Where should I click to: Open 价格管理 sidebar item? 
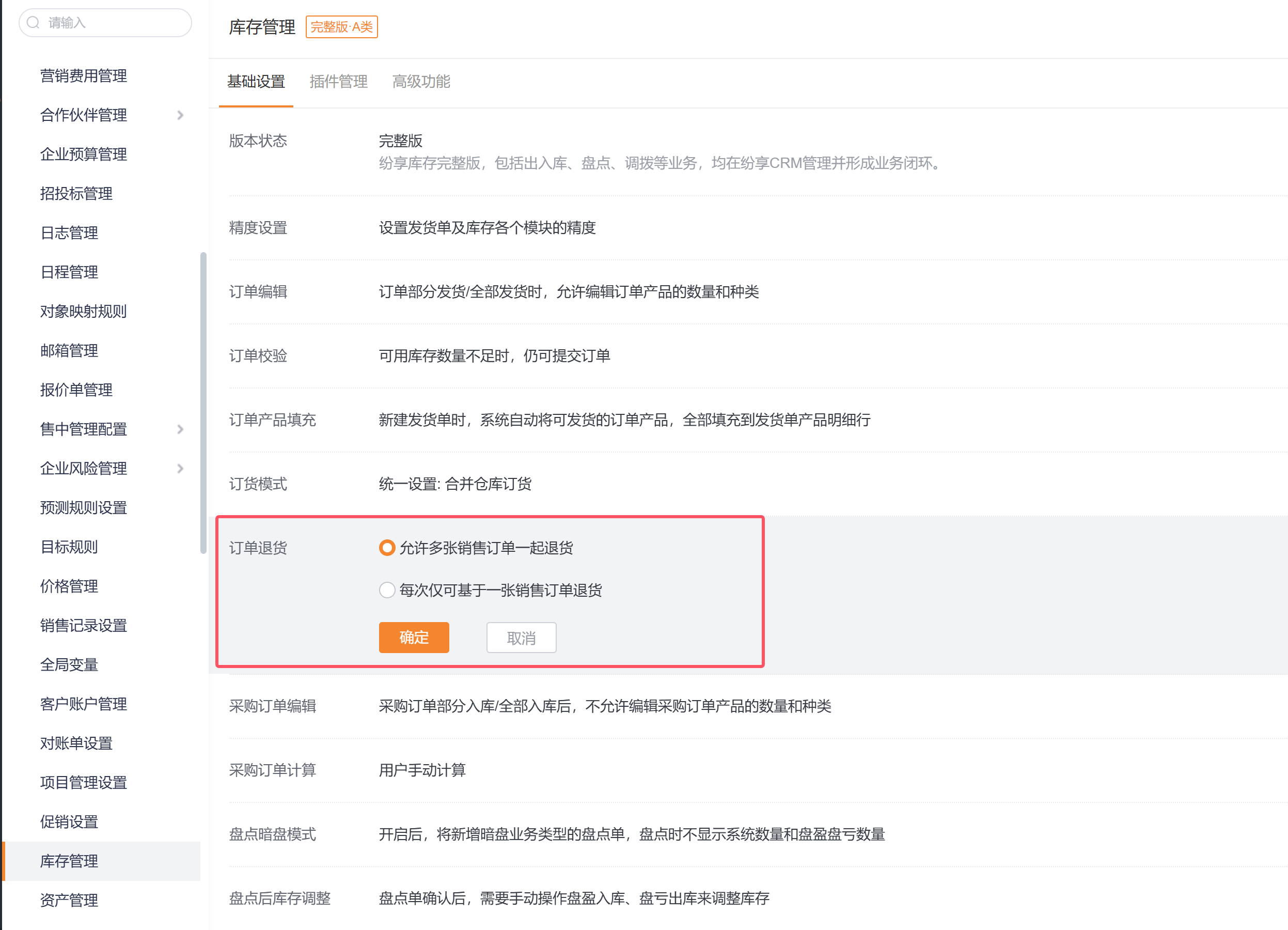(69, 586)
